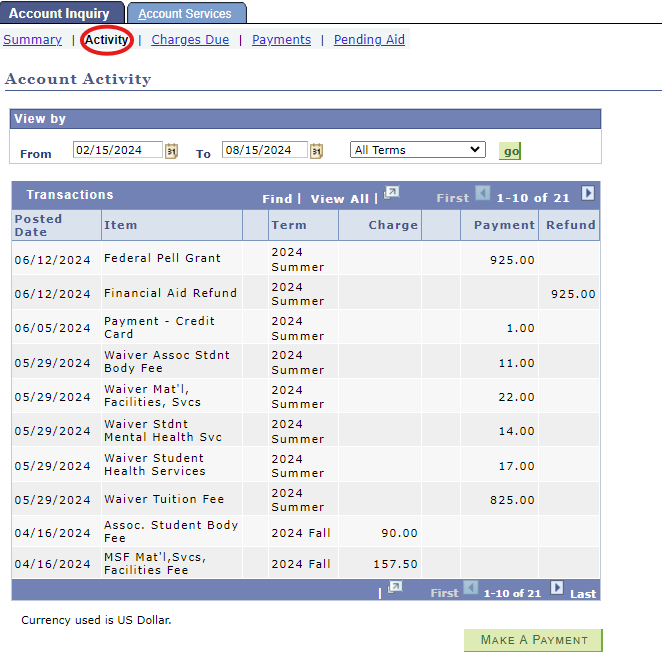Go to next transactions page, header arrow
This screenshot has width=662, height=667.
click(588, 193)
